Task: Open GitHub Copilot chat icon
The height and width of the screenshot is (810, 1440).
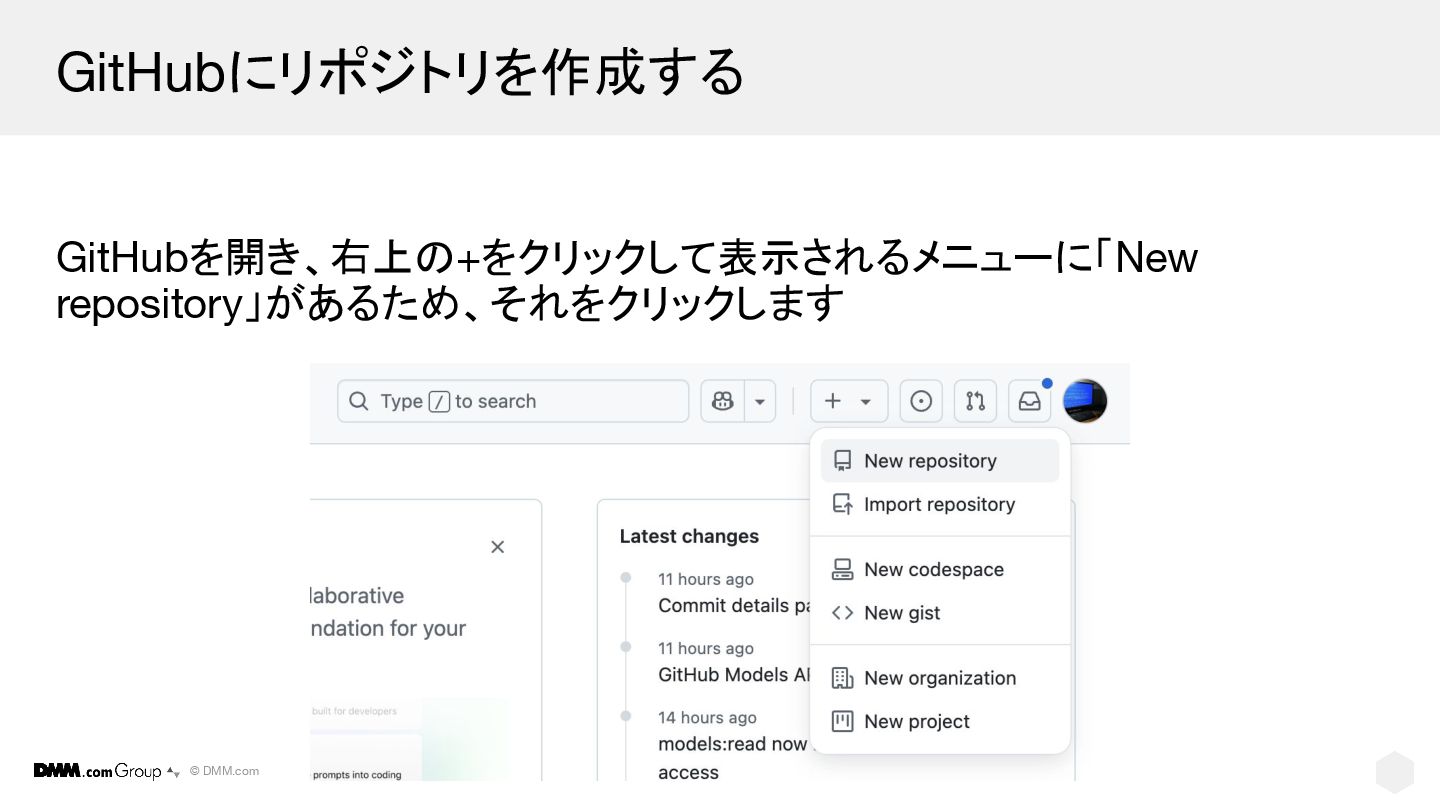Action: pyautogui.click(x=722, y=401)
